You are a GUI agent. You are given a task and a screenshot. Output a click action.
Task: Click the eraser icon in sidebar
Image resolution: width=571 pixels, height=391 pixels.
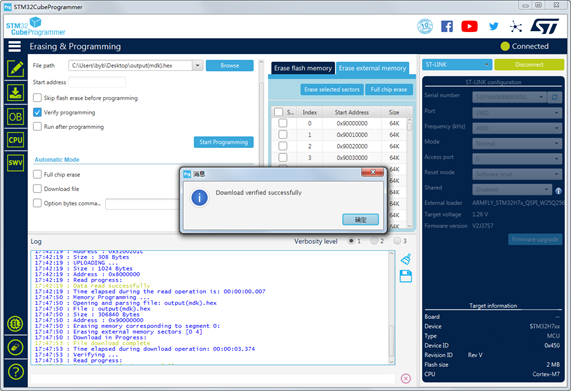click(15, 347)
